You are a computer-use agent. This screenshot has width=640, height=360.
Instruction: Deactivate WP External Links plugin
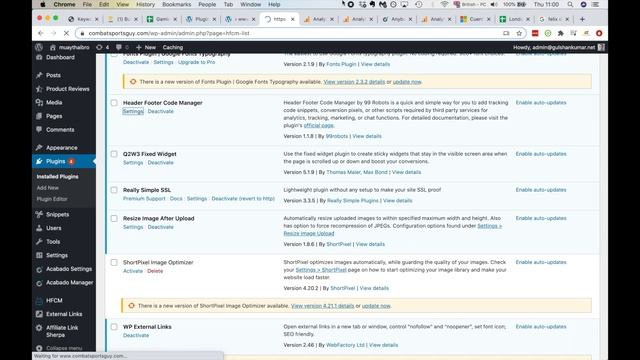(136, 336)
